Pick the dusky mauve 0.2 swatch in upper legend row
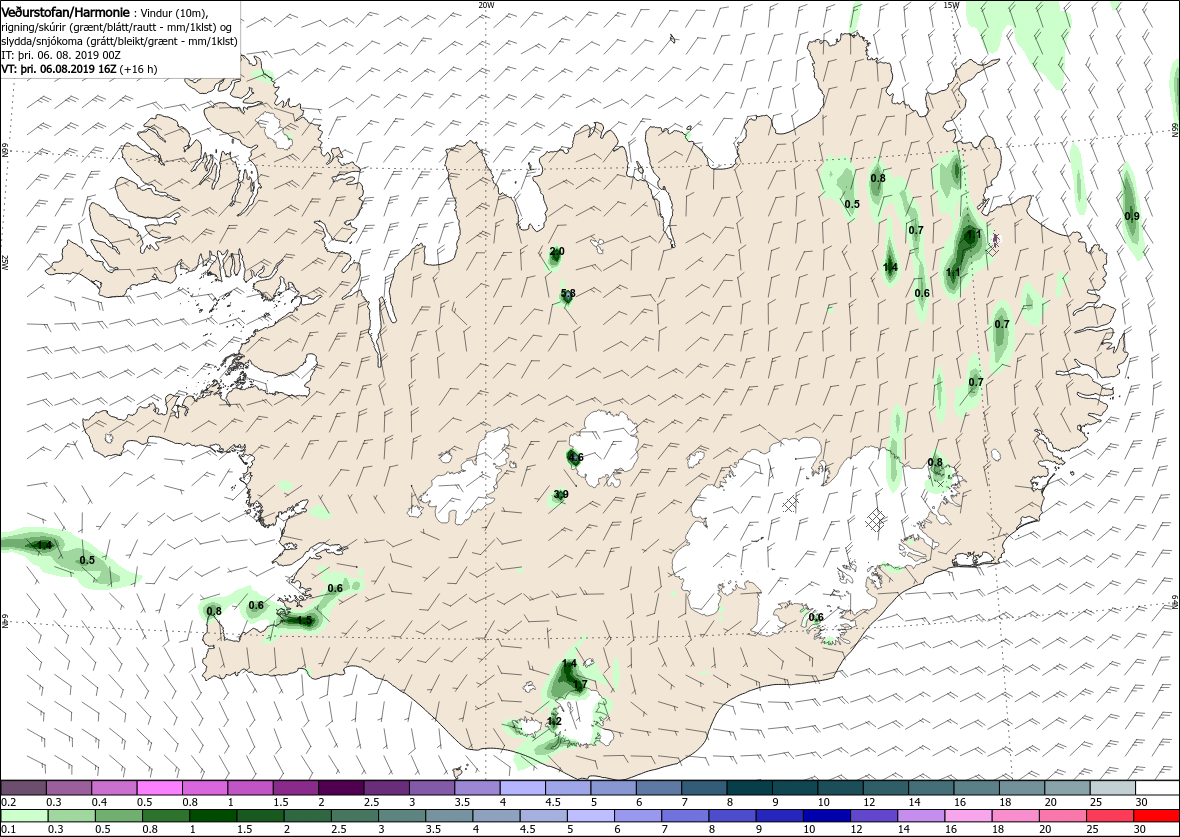Viewport: 1180px width, 837px height. [x=24, y=787]
